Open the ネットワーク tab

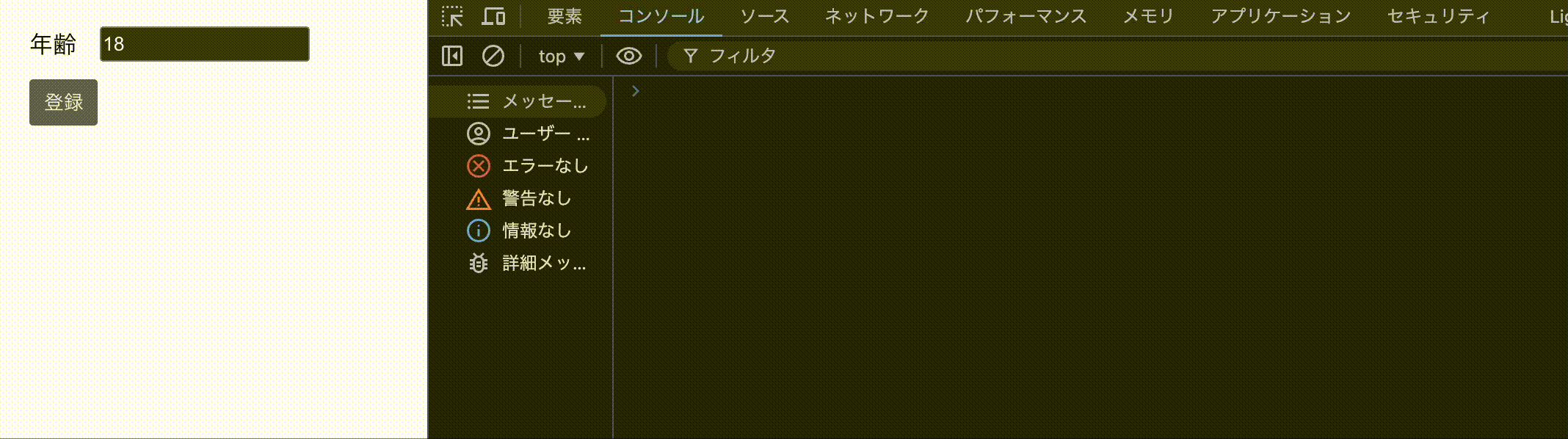point(876,16)
